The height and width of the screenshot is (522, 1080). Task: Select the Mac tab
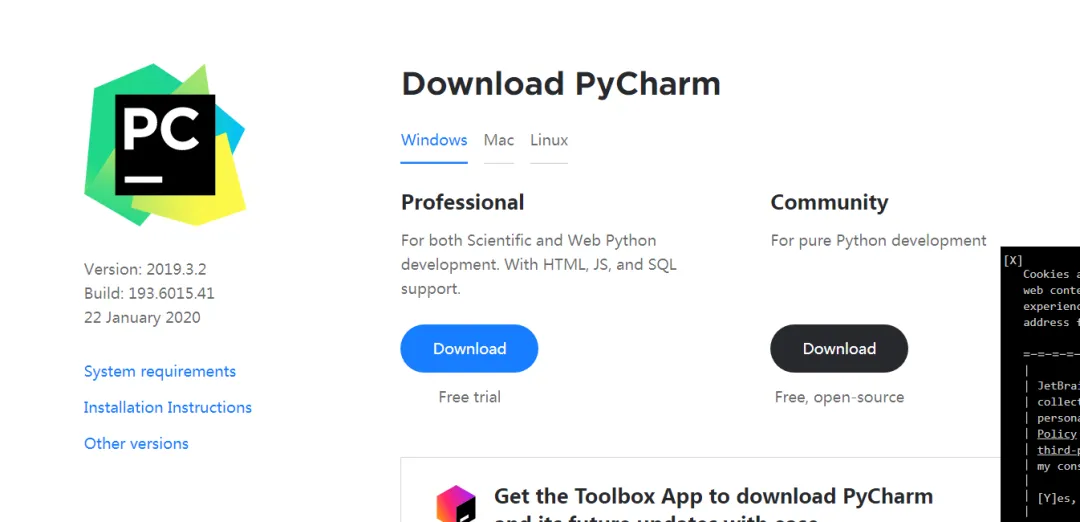tap(499, 140)
